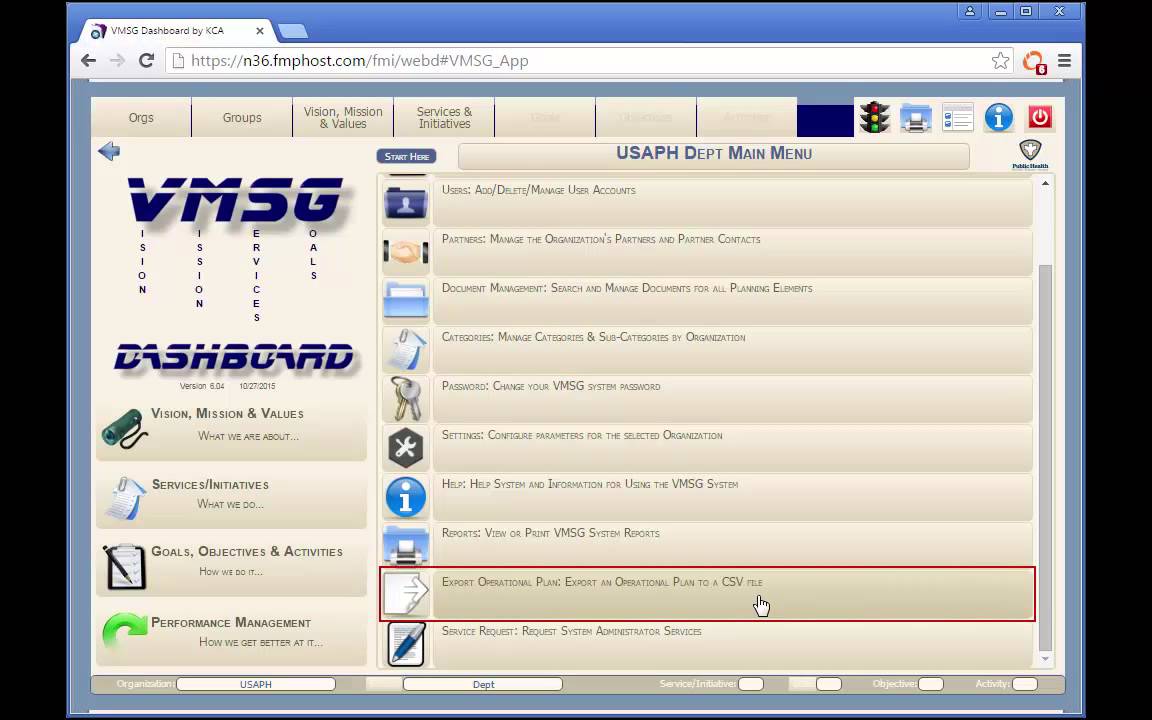The image size is (1152, 720).
Task: Select Export Operational Plan to CSV row
Action: click(x=732, y=594)
